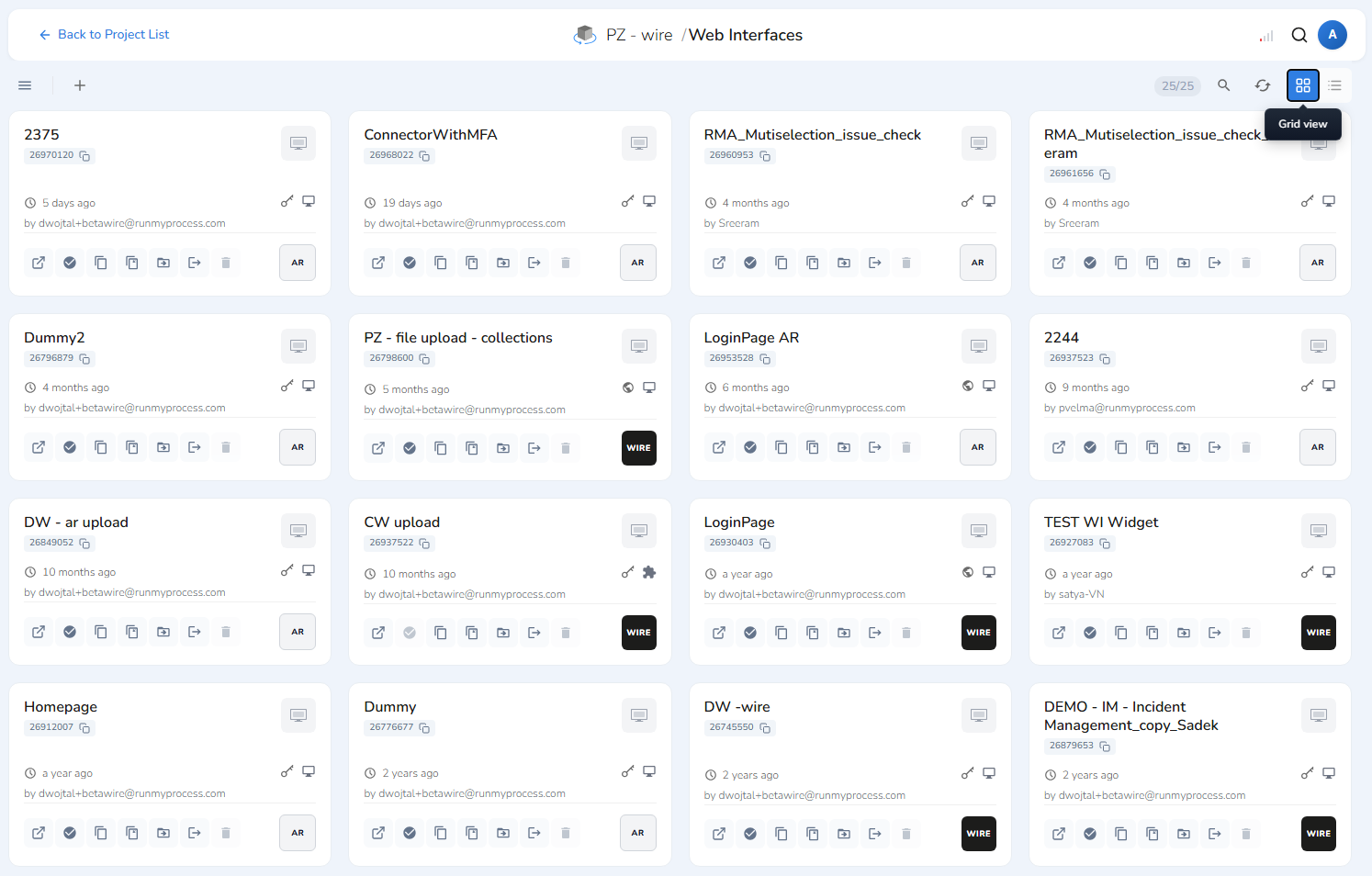The width and height of the screenshot is (1372, 876).
Task: Click the magnifier next to the 25/25 counter
Action: (1224, 85)
